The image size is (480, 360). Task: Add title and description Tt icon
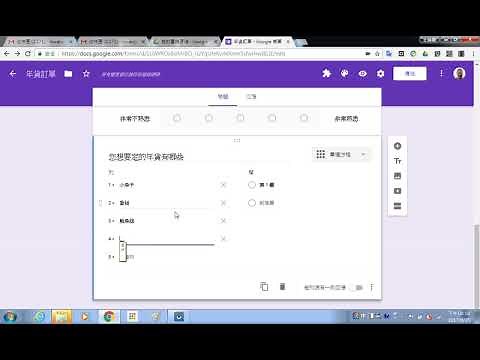(397, 161)
